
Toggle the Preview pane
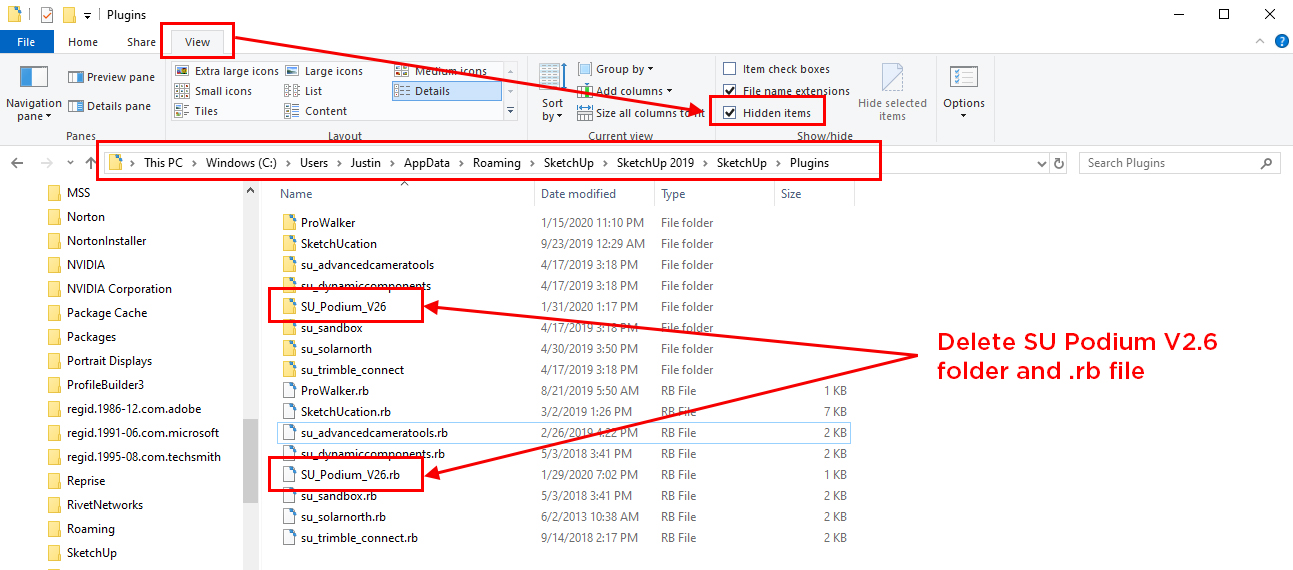111,77
